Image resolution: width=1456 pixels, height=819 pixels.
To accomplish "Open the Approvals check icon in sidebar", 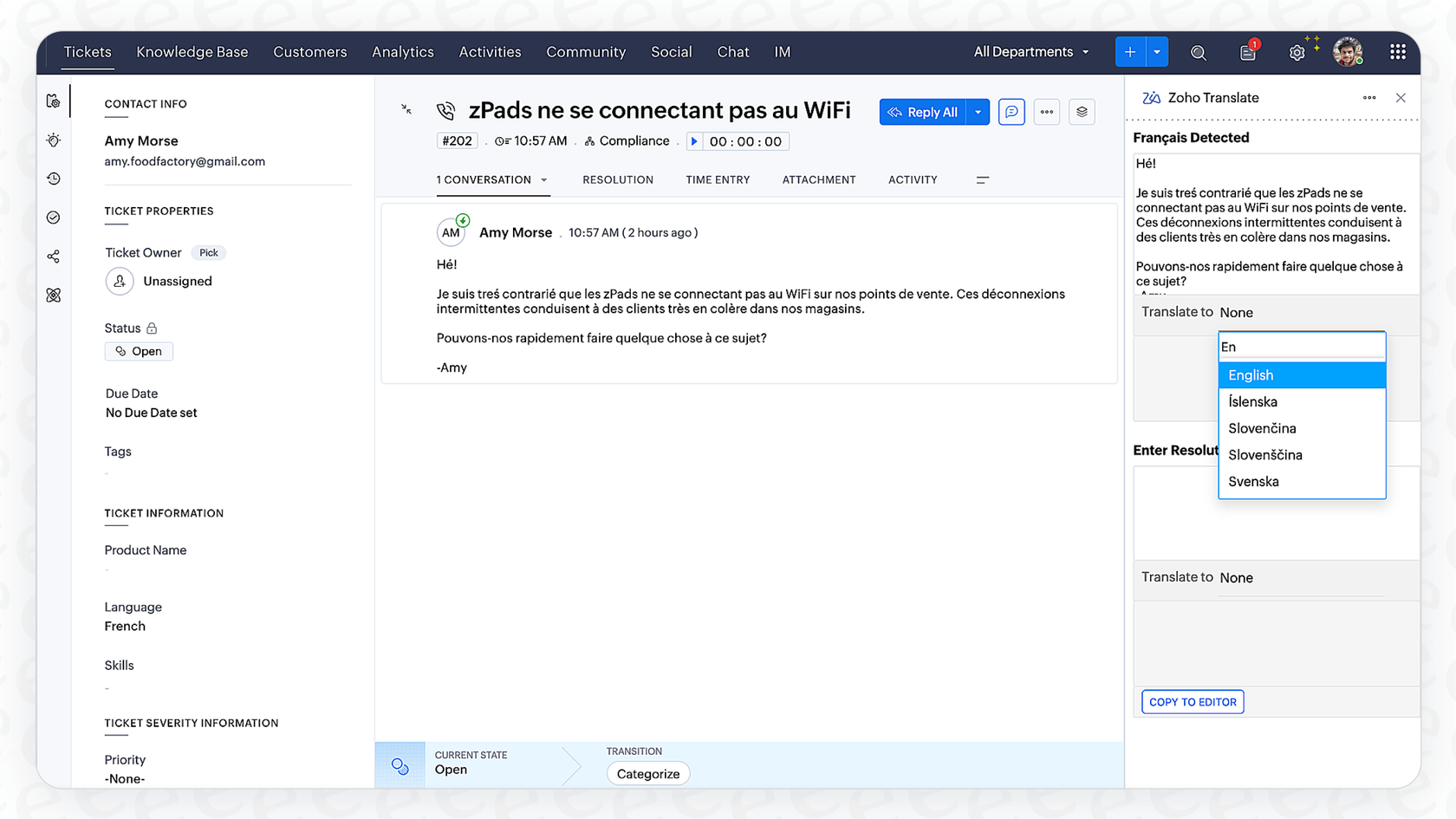I will point(53,218).
